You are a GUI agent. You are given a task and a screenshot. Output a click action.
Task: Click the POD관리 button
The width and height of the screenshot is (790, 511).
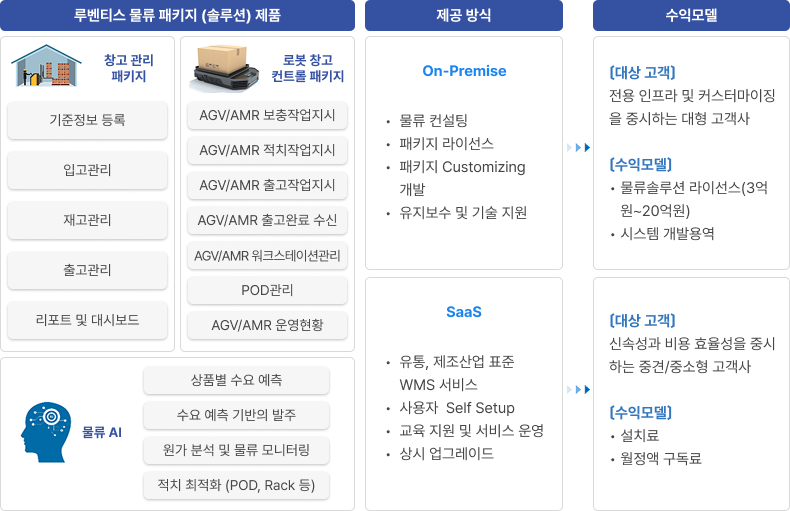coord(267,290)
